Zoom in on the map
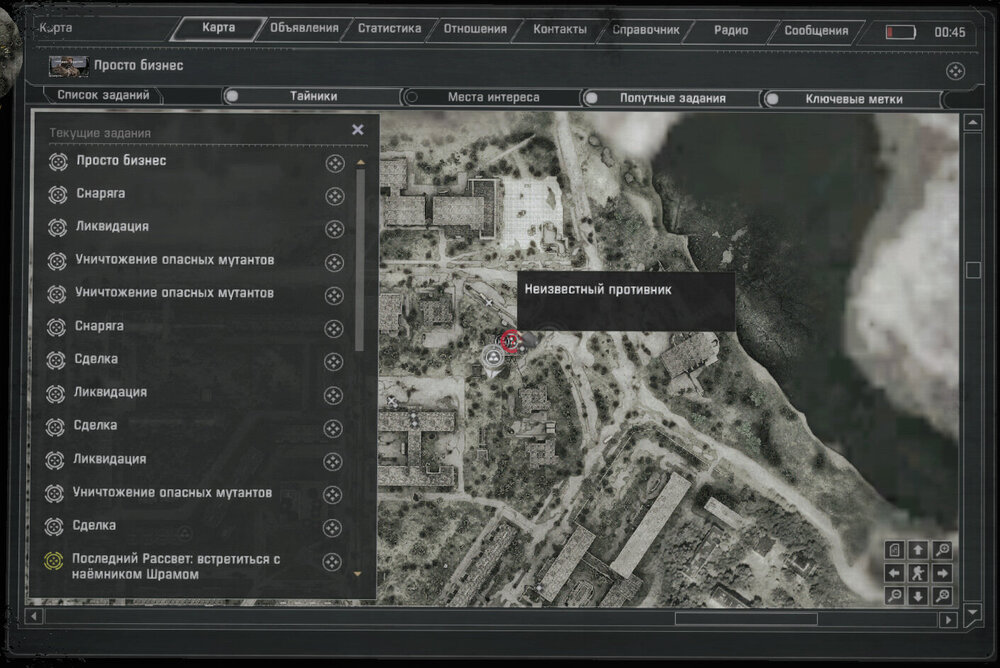 (x=941, y=551)
